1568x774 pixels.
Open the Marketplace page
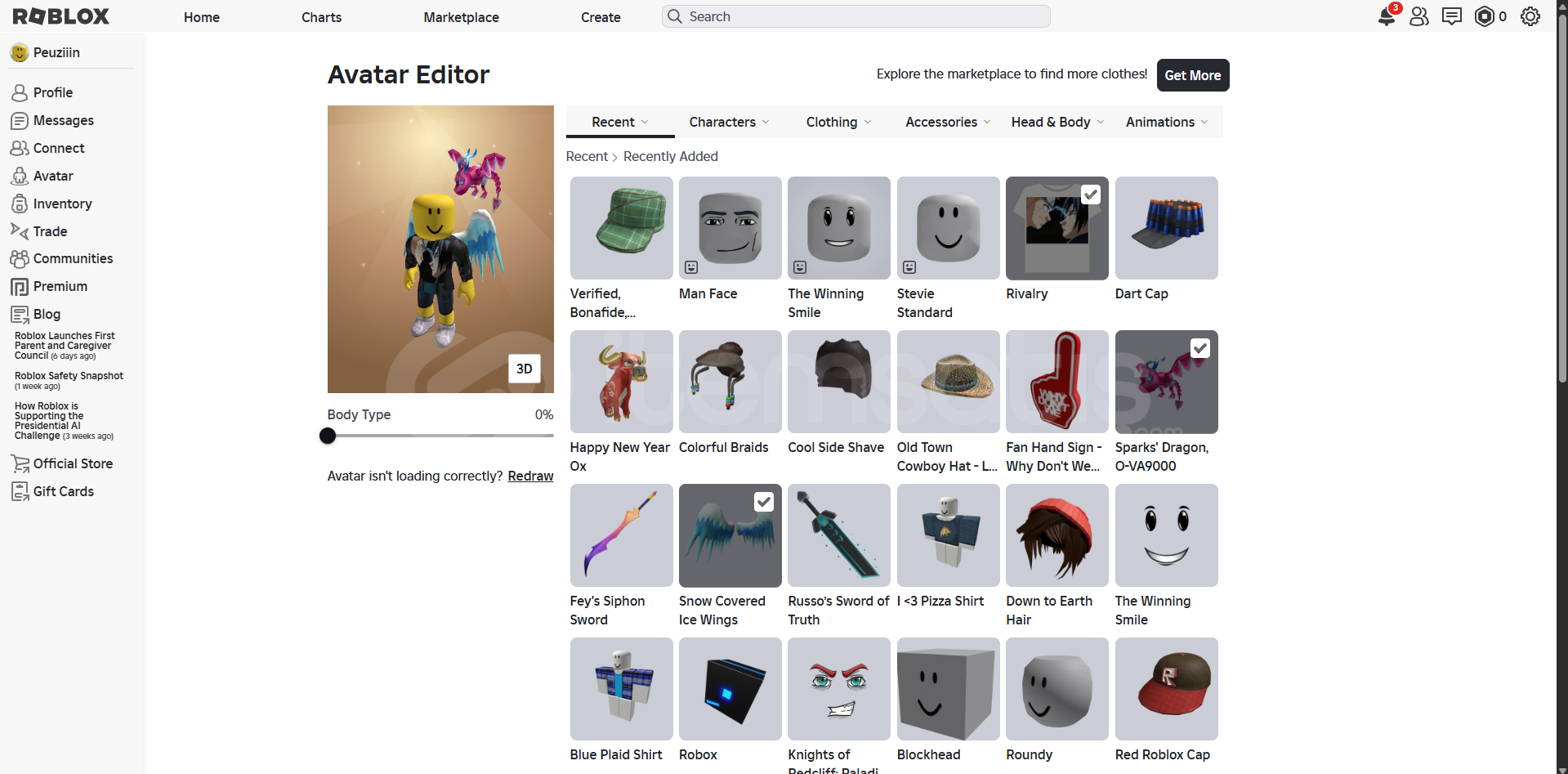[x=461, y=17]
